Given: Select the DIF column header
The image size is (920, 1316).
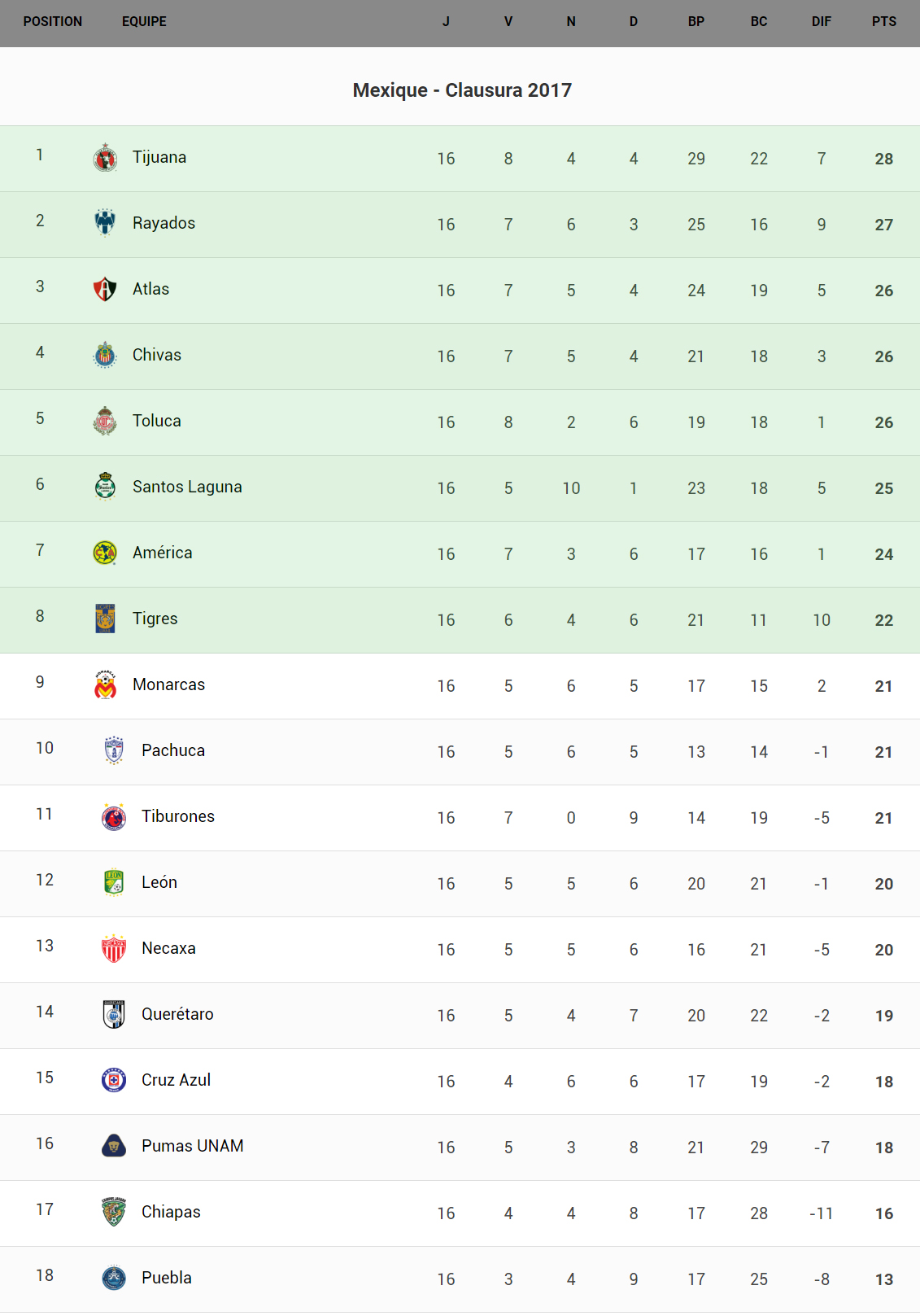Looking at the screenshot, I should point(822,22).
